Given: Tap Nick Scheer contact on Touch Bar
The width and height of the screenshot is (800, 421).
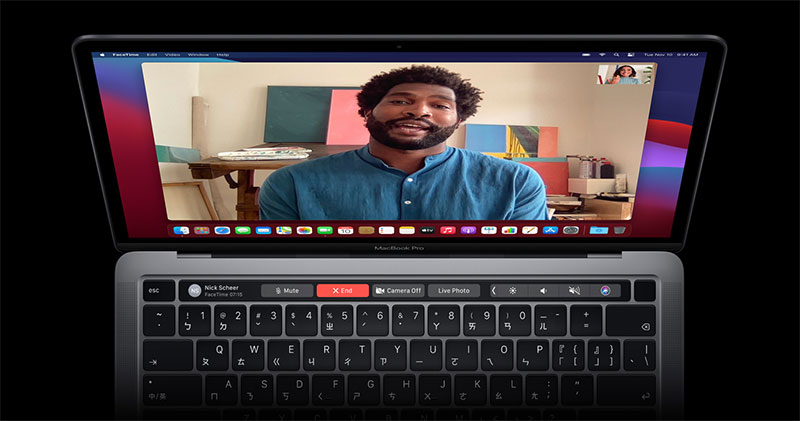Looking at the screenshot, I should click(217, 290).
